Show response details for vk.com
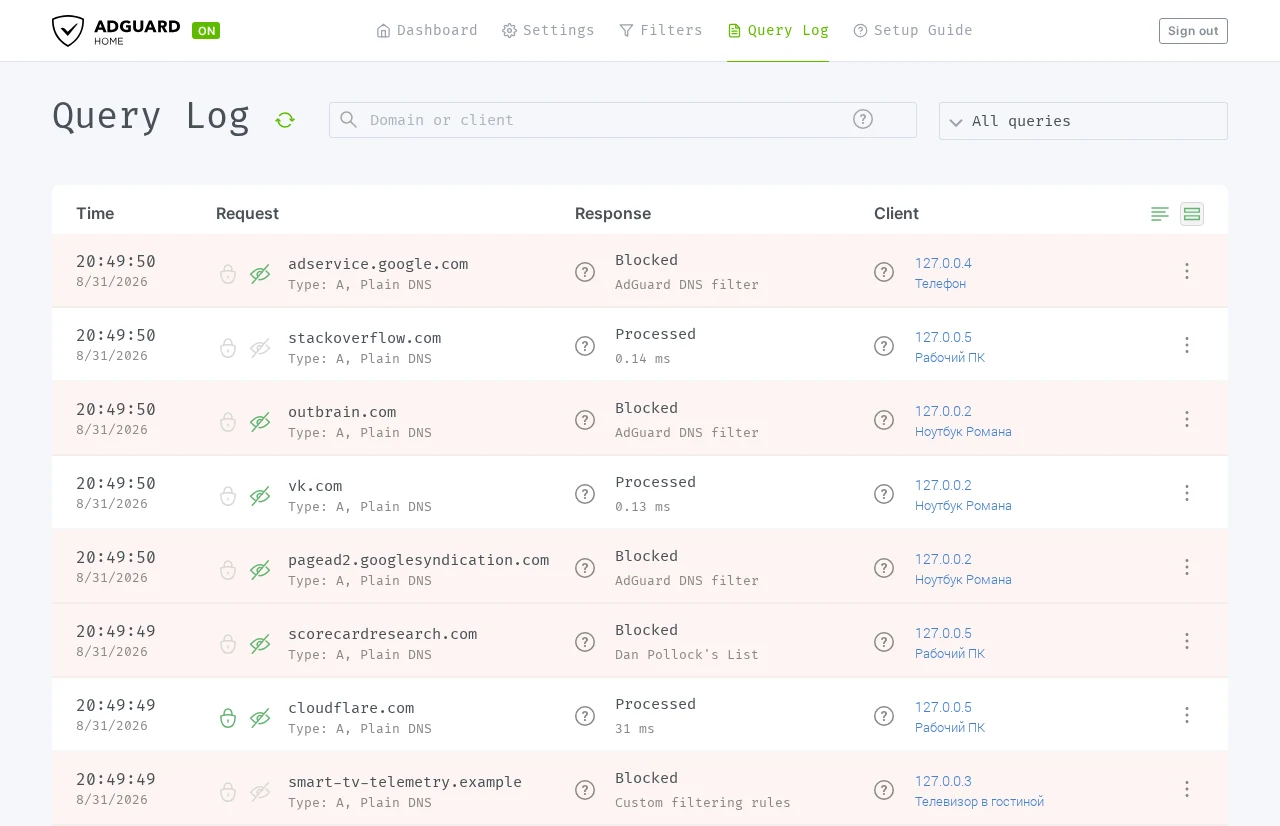The image size is (1280, 826). click(585, 494)
